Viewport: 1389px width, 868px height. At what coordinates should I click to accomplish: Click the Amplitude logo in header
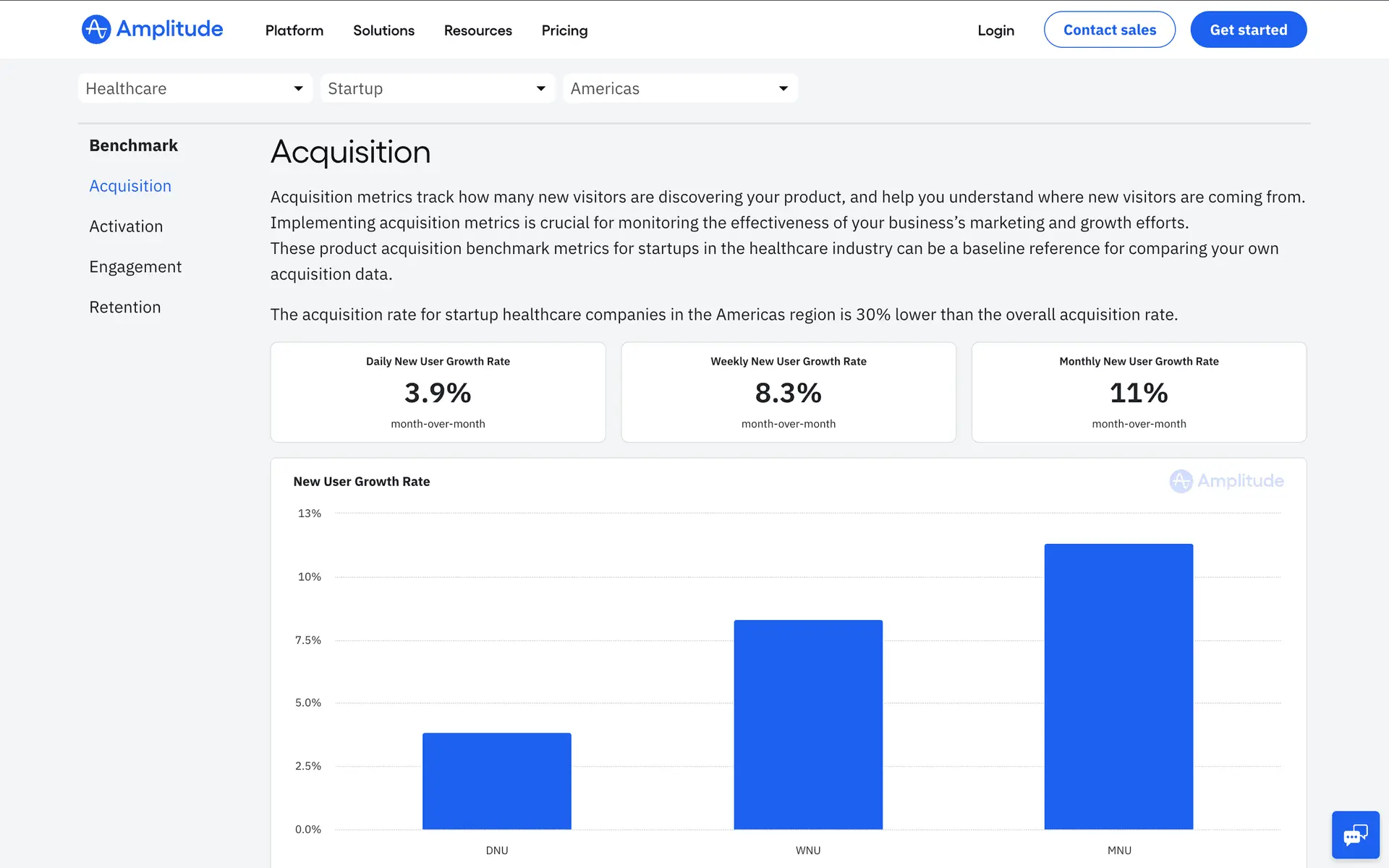click(152, 30)
